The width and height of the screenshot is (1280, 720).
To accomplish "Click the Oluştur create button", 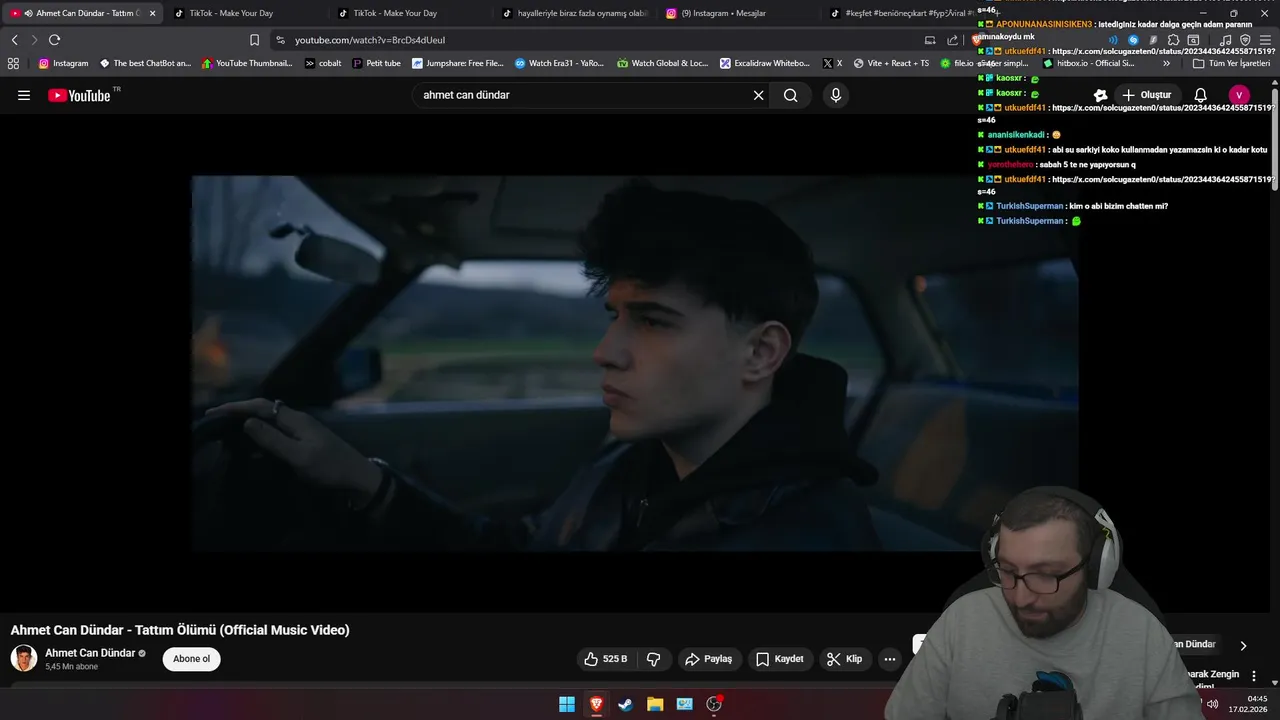I will pos(1147,95).
